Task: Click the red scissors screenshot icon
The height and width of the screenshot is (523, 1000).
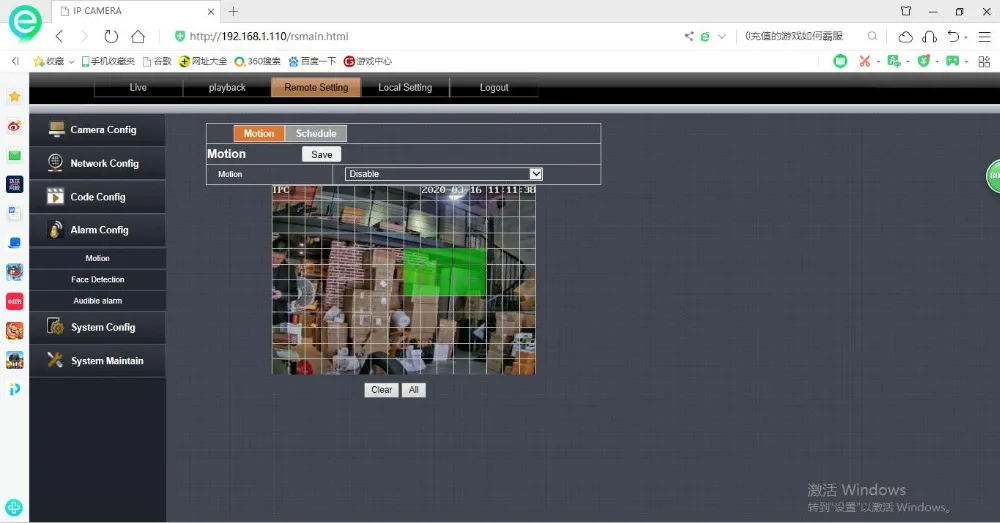Action: coord(865,61)
